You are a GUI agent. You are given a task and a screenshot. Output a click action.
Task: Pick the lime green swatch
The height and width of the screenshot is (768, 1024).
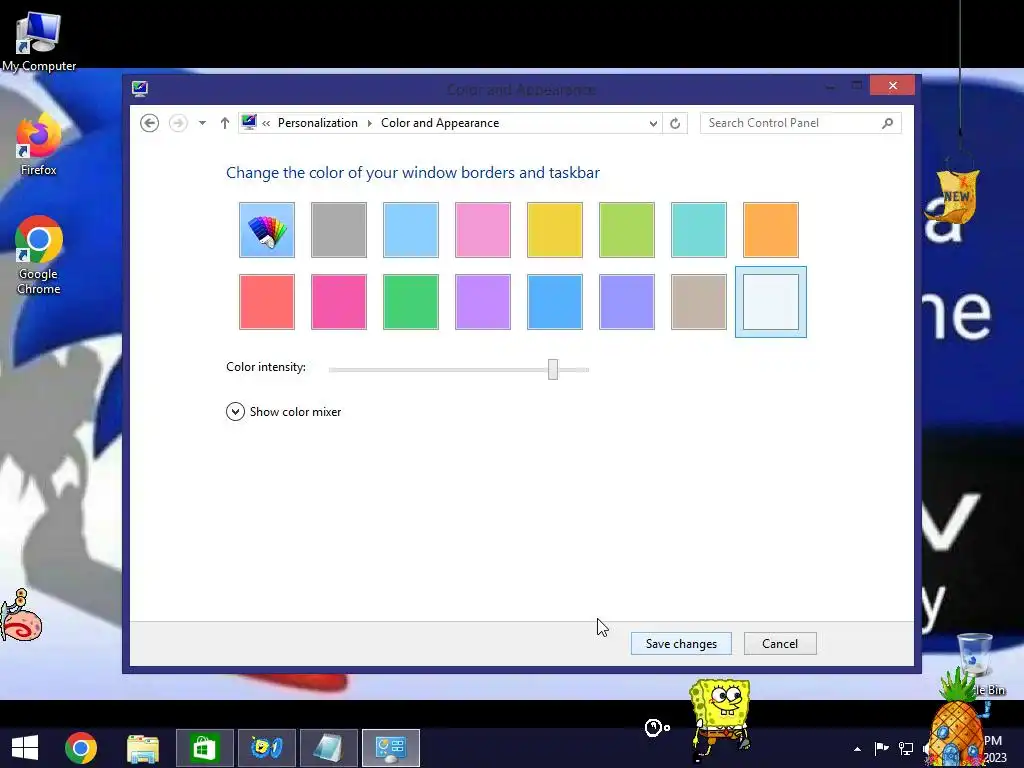pyautogui.click(x=626, y=230)
